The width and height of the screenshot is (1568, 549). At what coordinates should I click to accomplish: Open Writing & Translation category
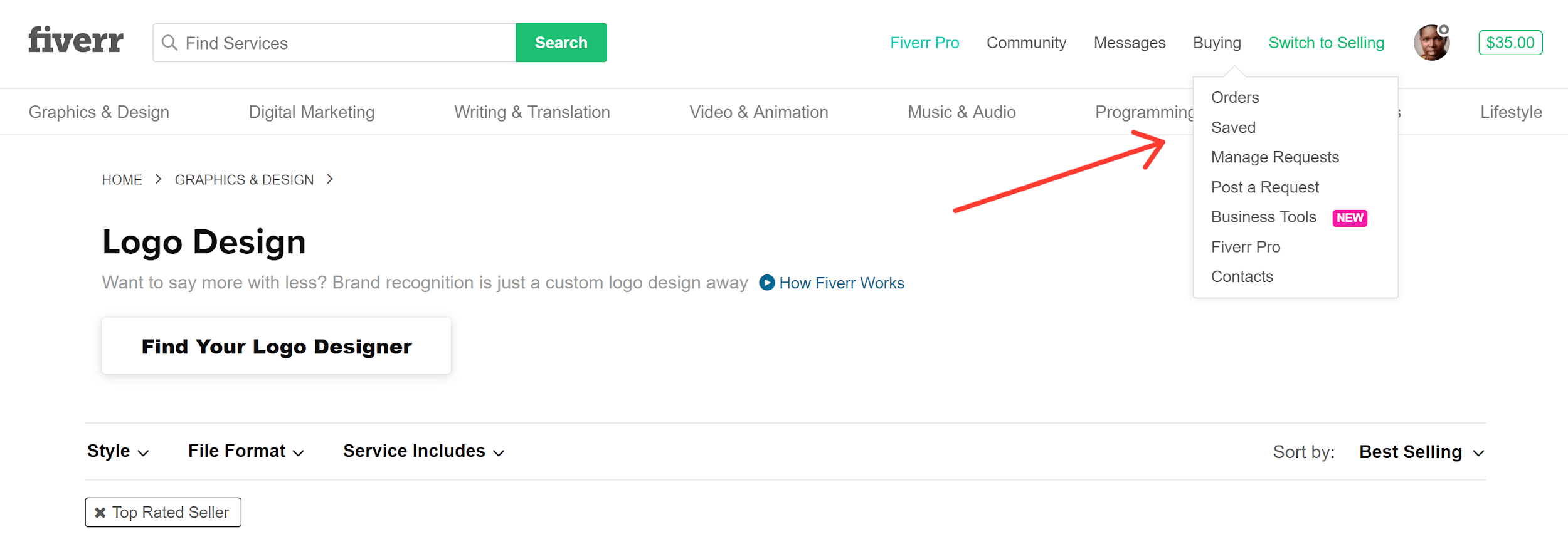click(532, 112)
